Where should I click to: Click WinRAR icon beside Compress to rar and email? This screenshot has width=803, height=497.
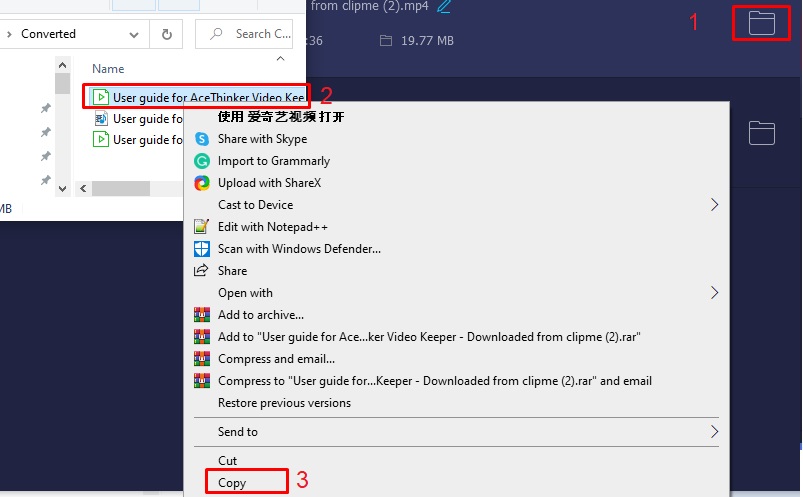(202, 381)
